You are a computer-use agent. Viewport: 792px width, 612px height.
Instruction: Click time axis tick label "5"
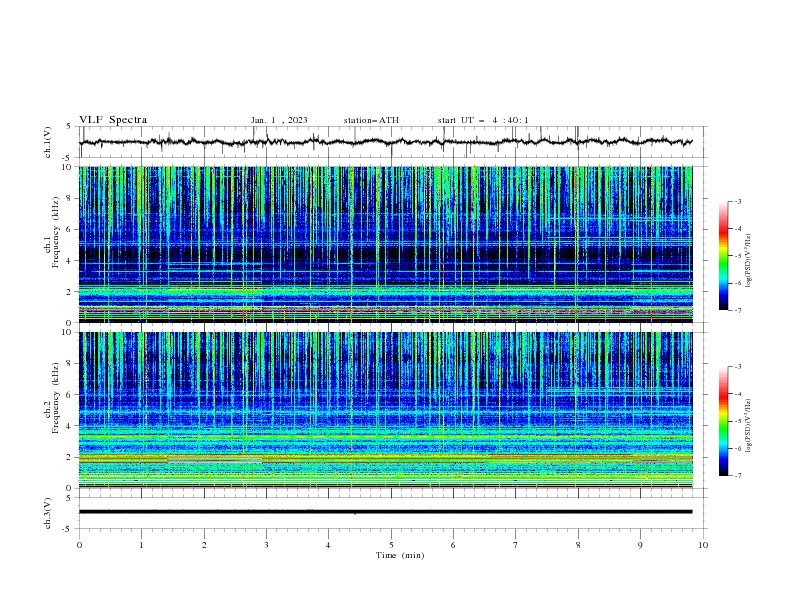(x=391, y=545)
